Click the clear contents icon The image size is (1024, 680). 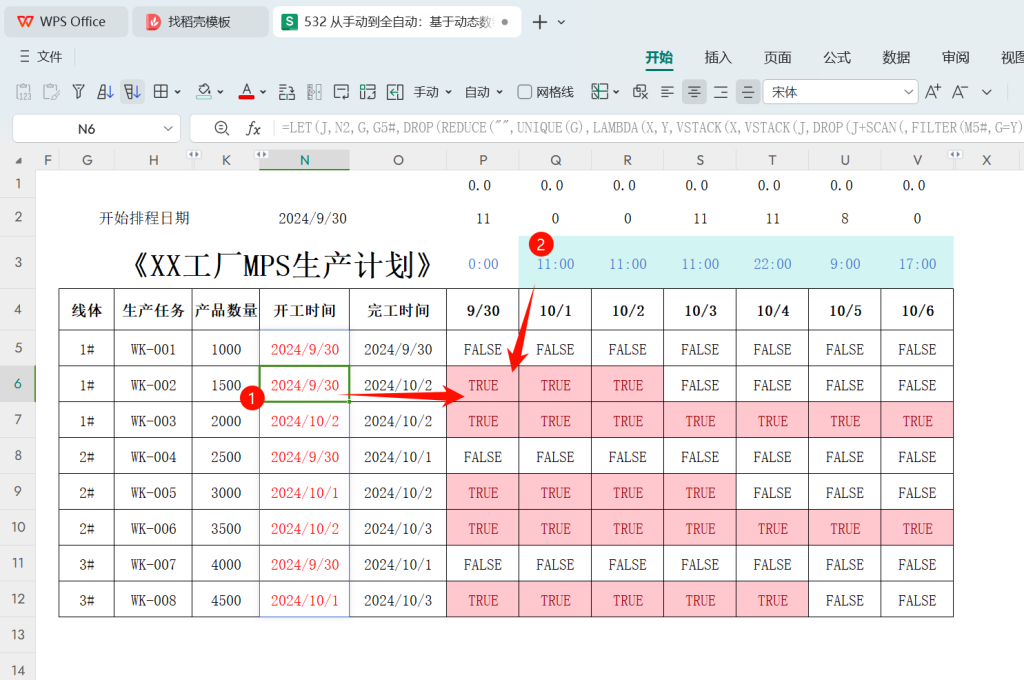640,92
